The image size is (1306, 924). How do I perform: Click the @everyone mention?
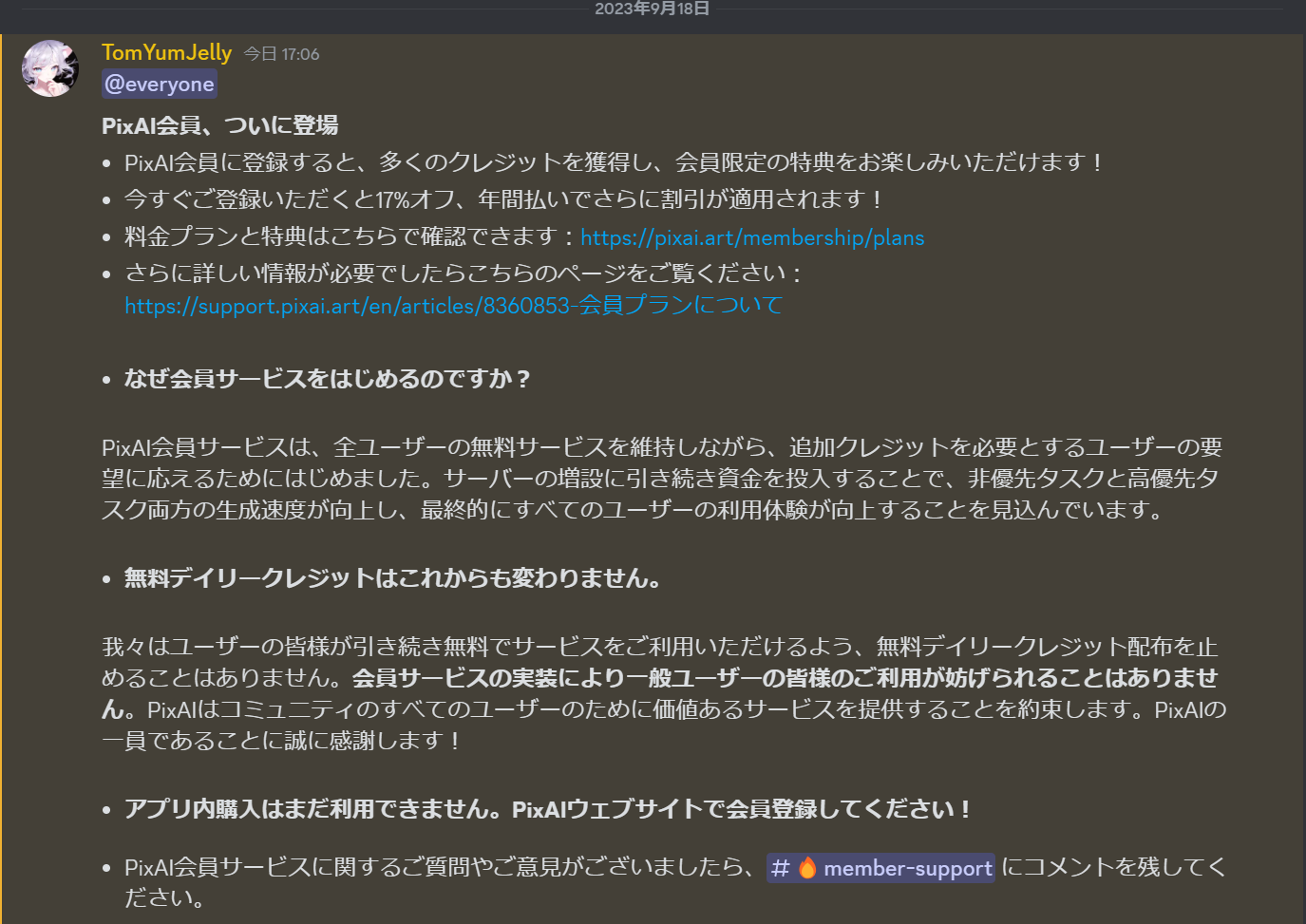[x=160, y=84]
